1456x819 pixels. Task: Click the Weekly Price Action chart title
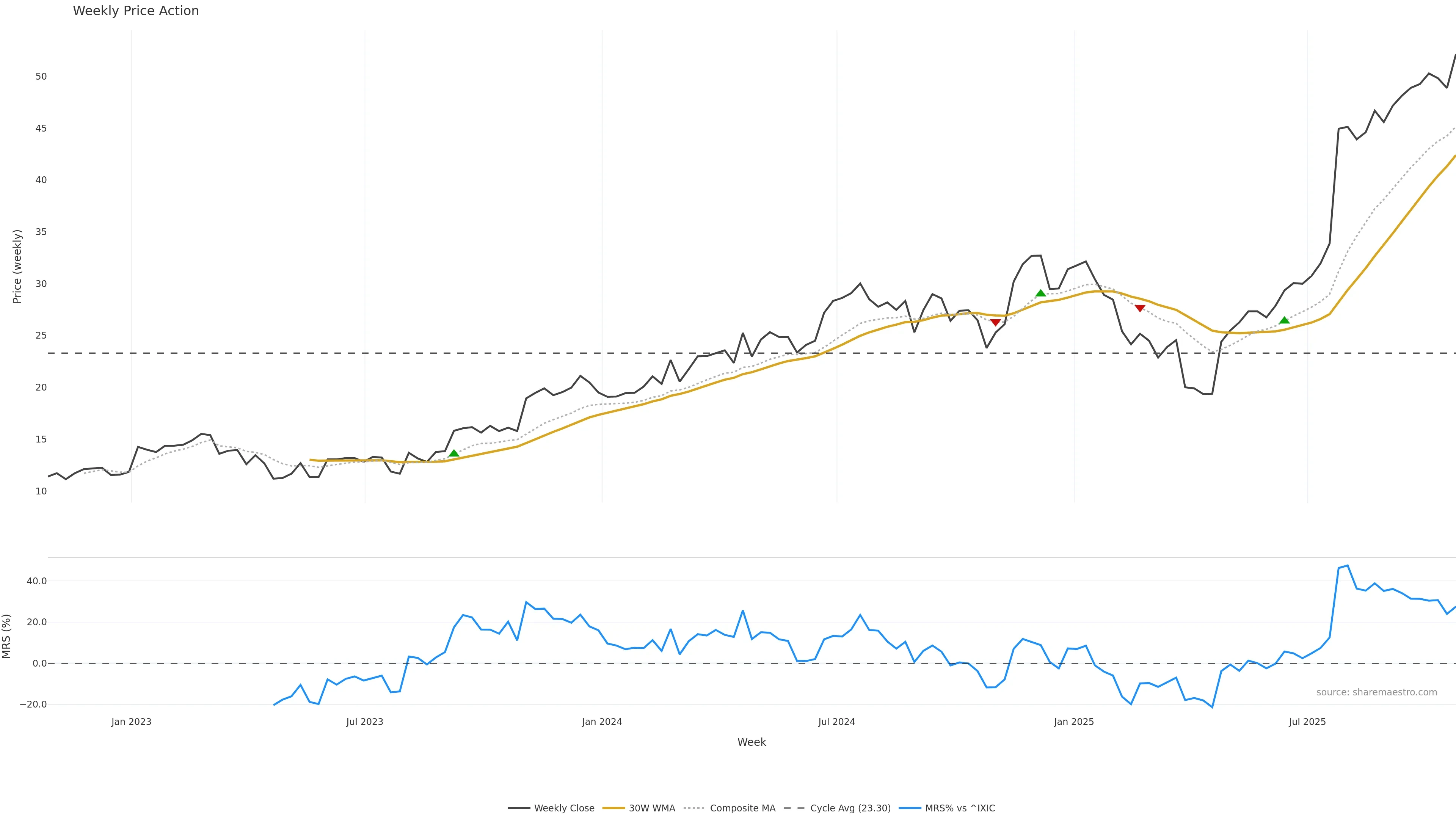pos(136,11)
